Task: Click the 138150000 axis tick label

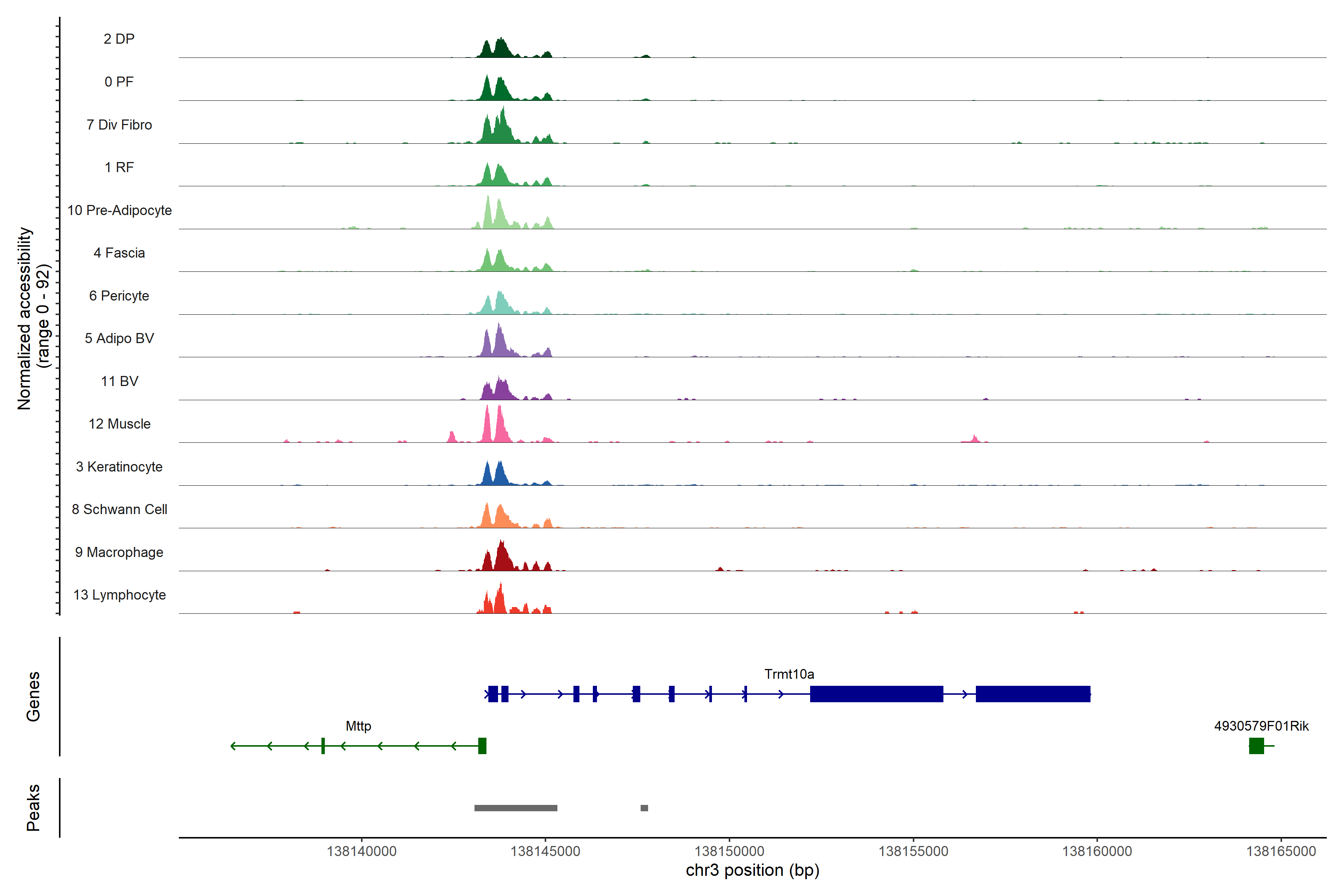Action: pyautogui.click(x=729, y=851)
